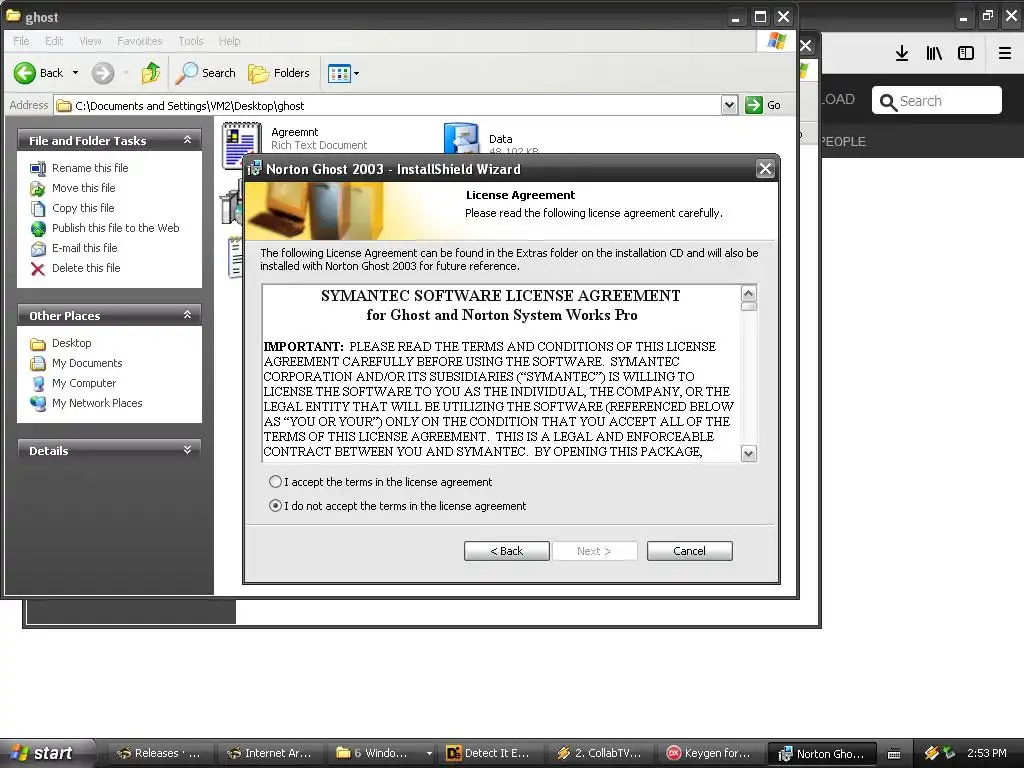
Task: Click the green Back arrow in Explorer
Action: (25, 73)
